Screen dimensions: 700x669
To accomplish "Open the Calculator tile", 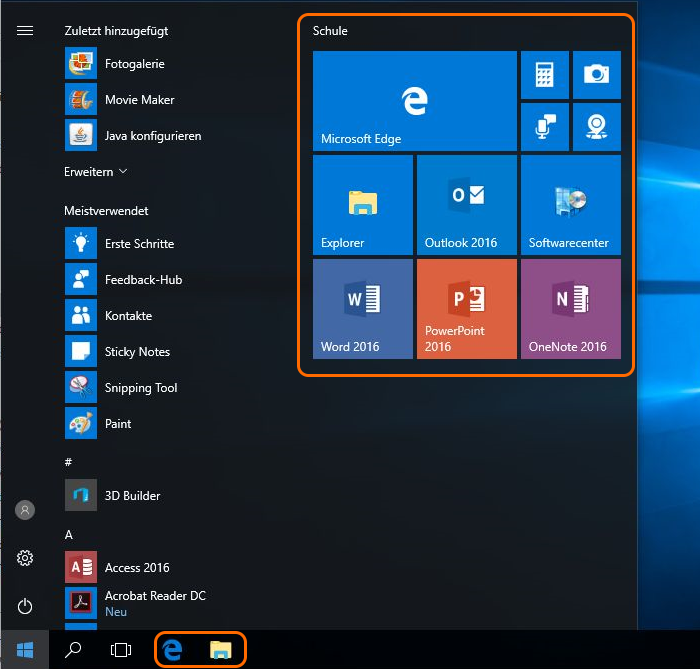I will tap(544, 75).
